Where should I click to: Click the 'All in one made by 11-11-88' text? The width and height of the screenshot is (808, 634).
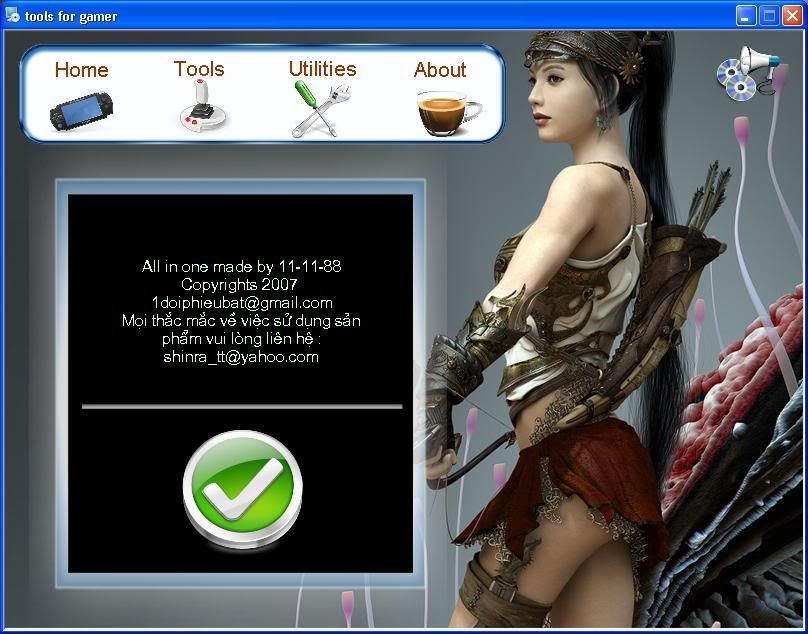(x=241, y=266)
